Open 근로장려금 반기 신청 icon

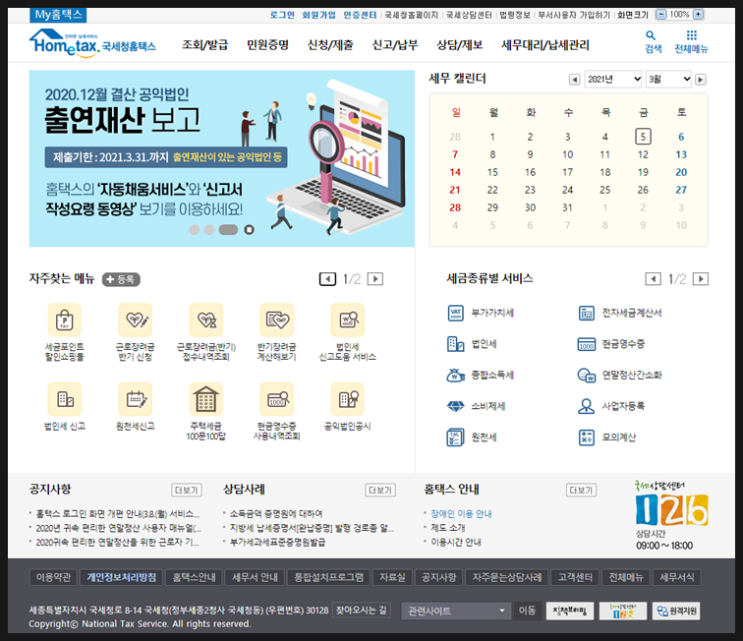[135, 320]
